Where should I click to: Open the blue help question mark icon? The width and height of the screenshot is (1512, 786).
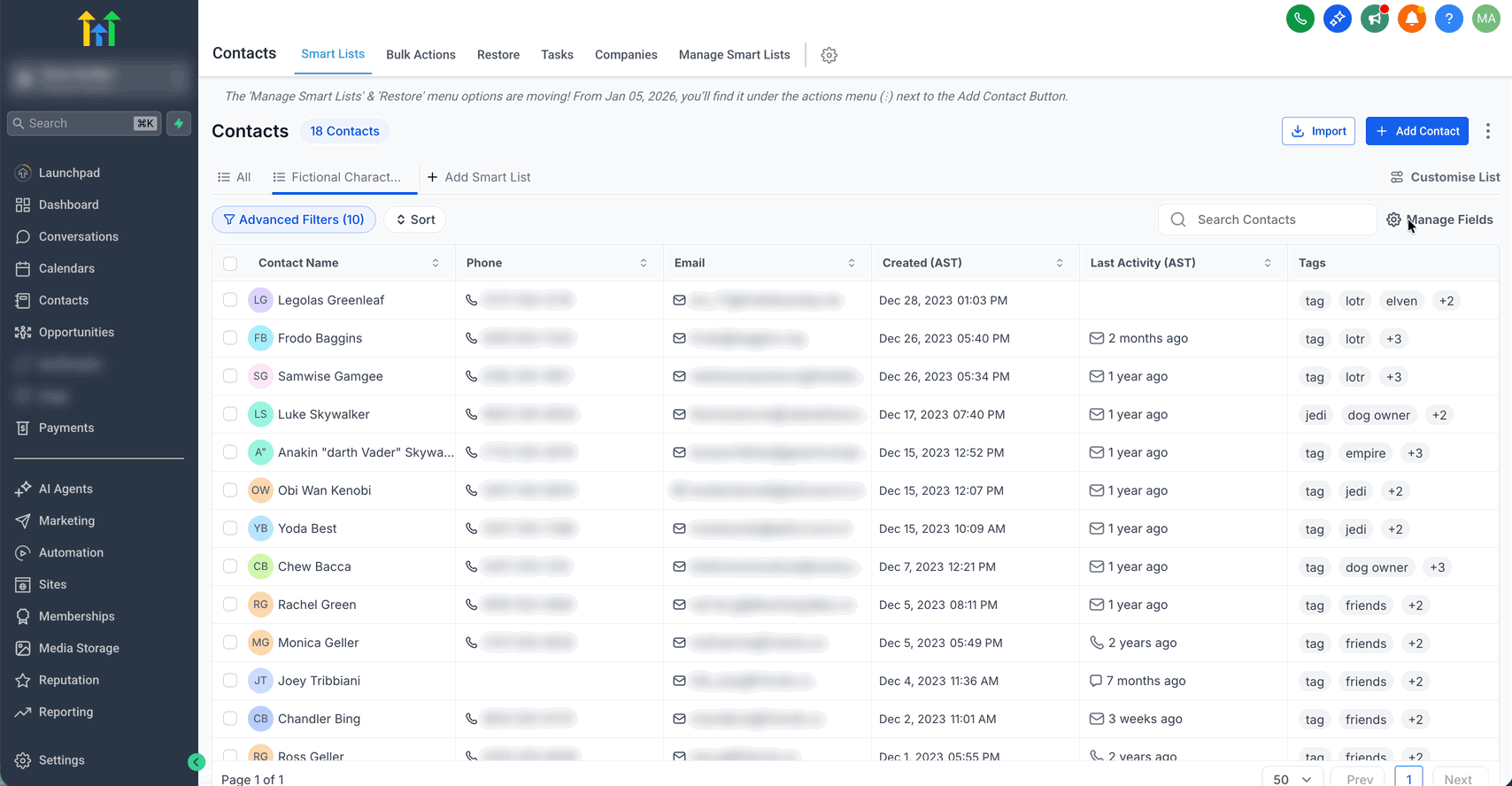click(x=1448, y=19)
